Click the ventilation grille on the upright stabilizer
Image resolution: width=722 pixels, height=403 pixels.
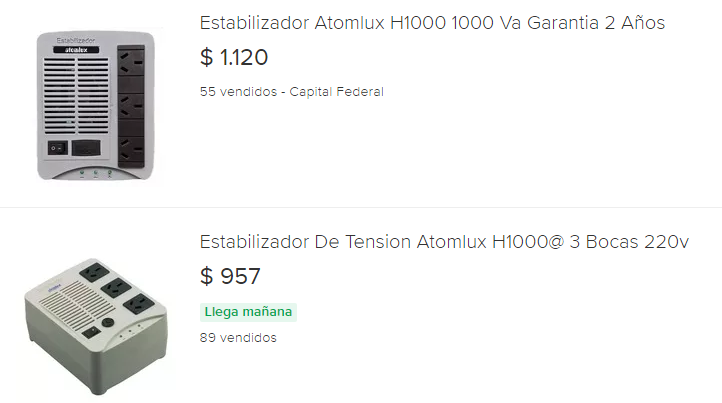[76, 95]
